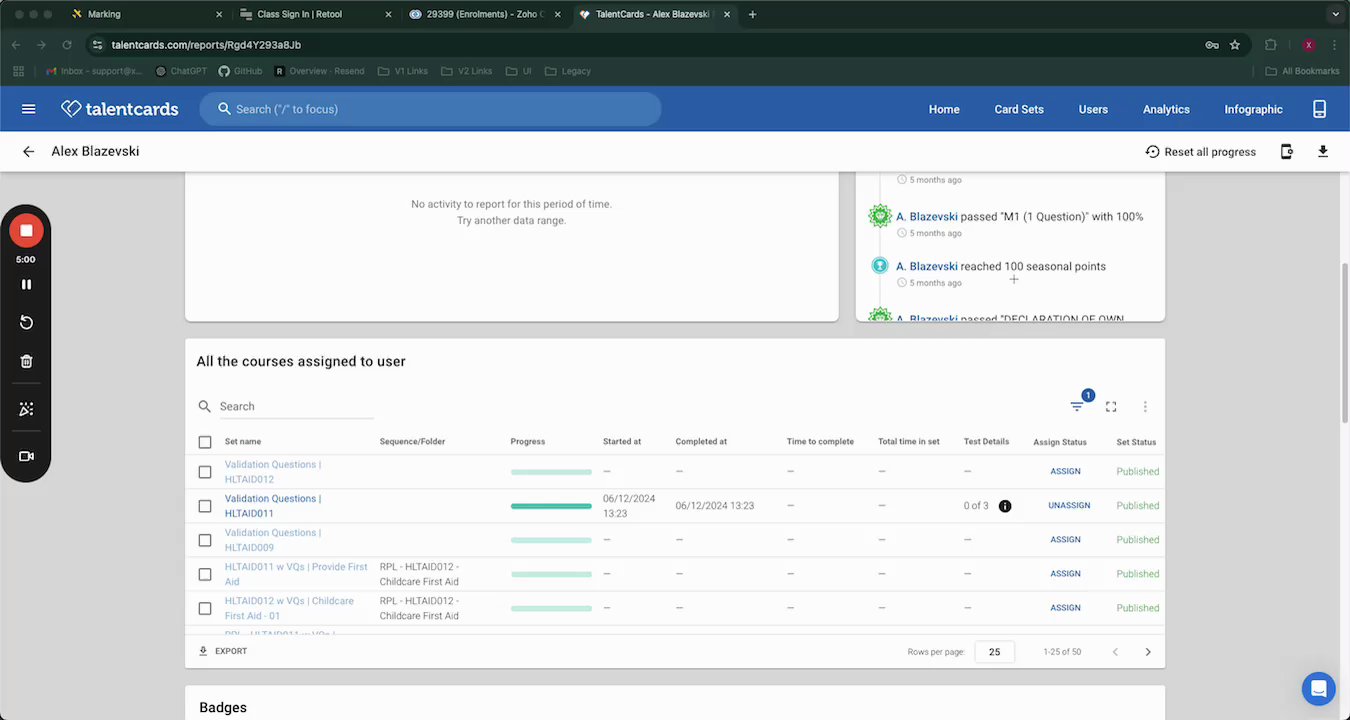
Task: Open the Home menu item
Action: [x=944, y=109]
